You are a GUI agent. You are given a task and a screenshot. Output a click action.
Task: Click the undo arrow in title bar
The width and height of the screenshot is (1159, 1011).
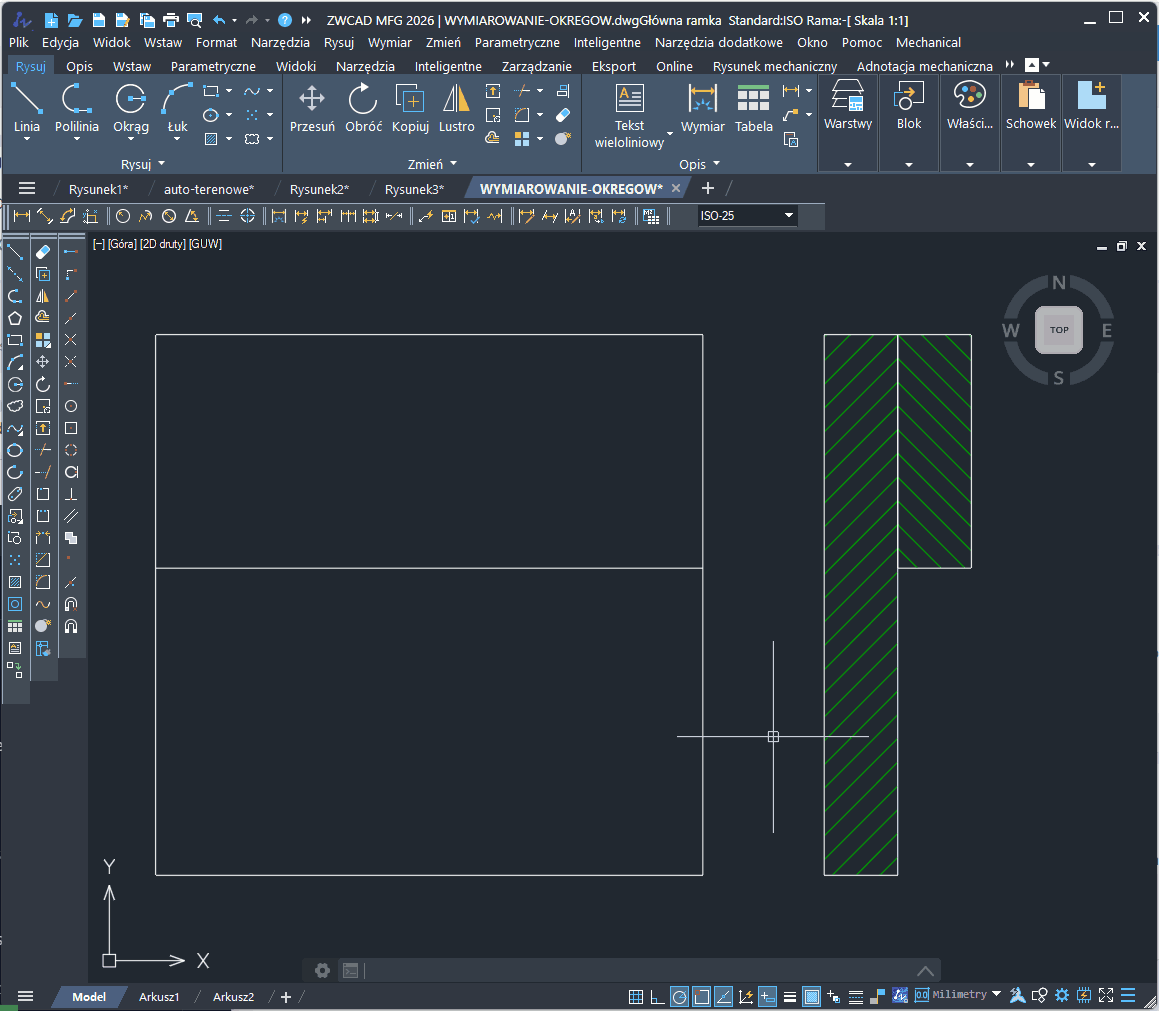tap(219, 20)
